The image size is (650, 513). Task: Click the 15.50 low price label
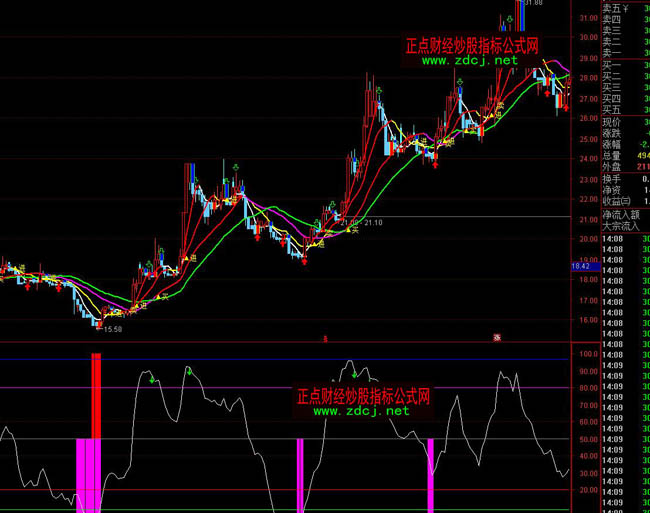click(112, 329)
